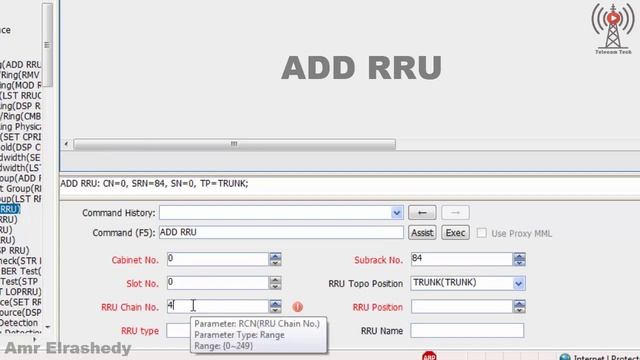The height and width of the screenshot is (360, 640).
Task: Adjust the Subrack No. spinner arrows
Action: tap(519, 259)
